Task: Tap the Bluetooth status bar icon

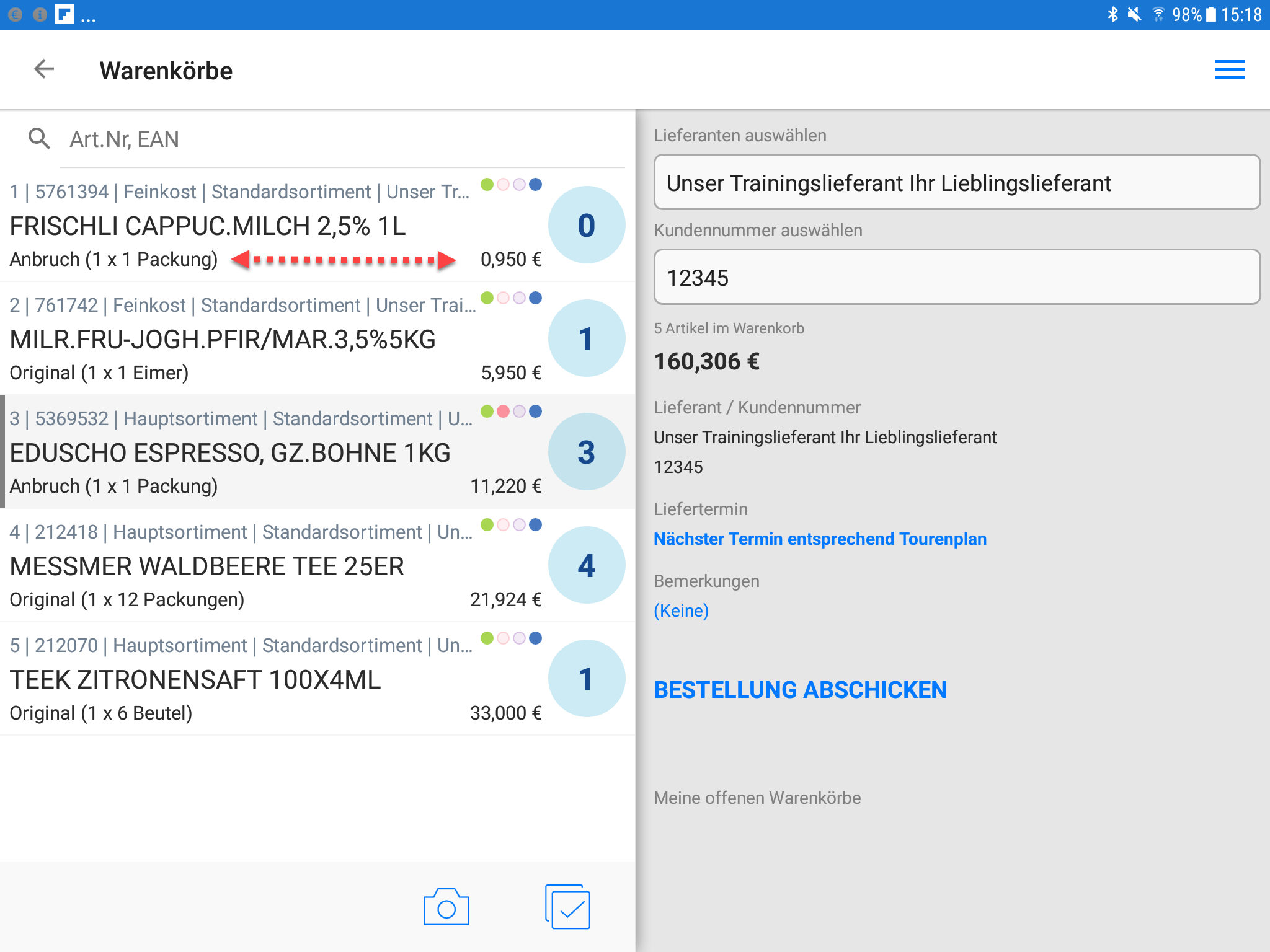Action: [1112, 14]
